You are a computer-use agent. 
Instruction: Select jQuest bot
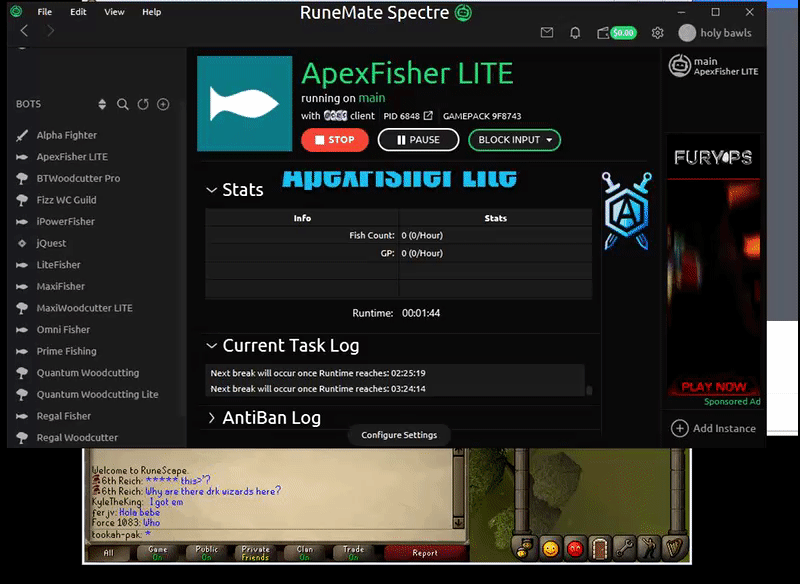(x=51, y=243)
